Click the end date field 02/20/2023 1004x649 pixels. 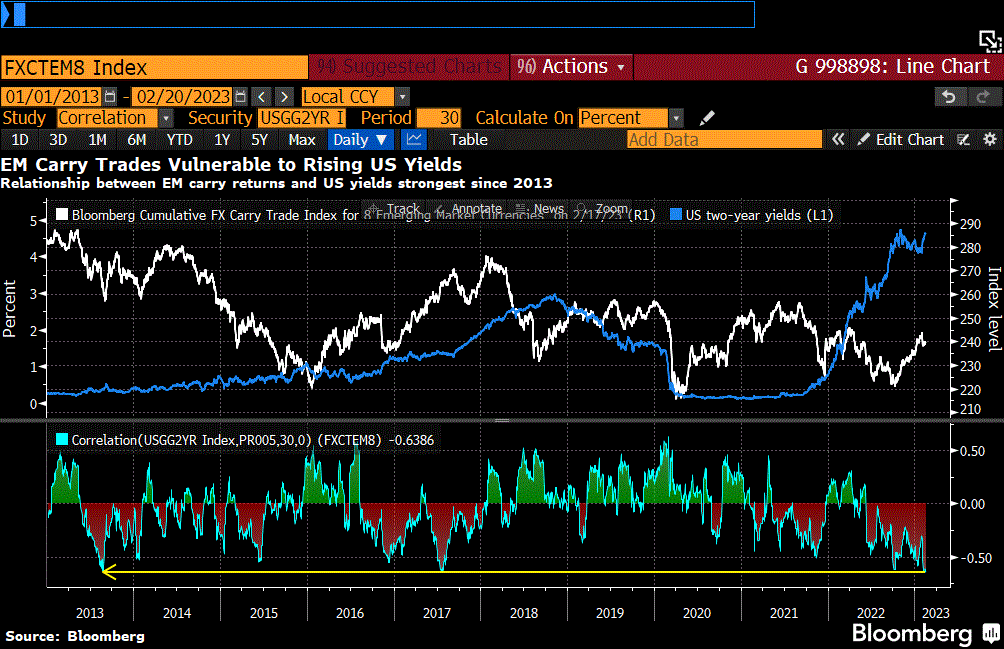pyautogui.click(x=183, y=97)
